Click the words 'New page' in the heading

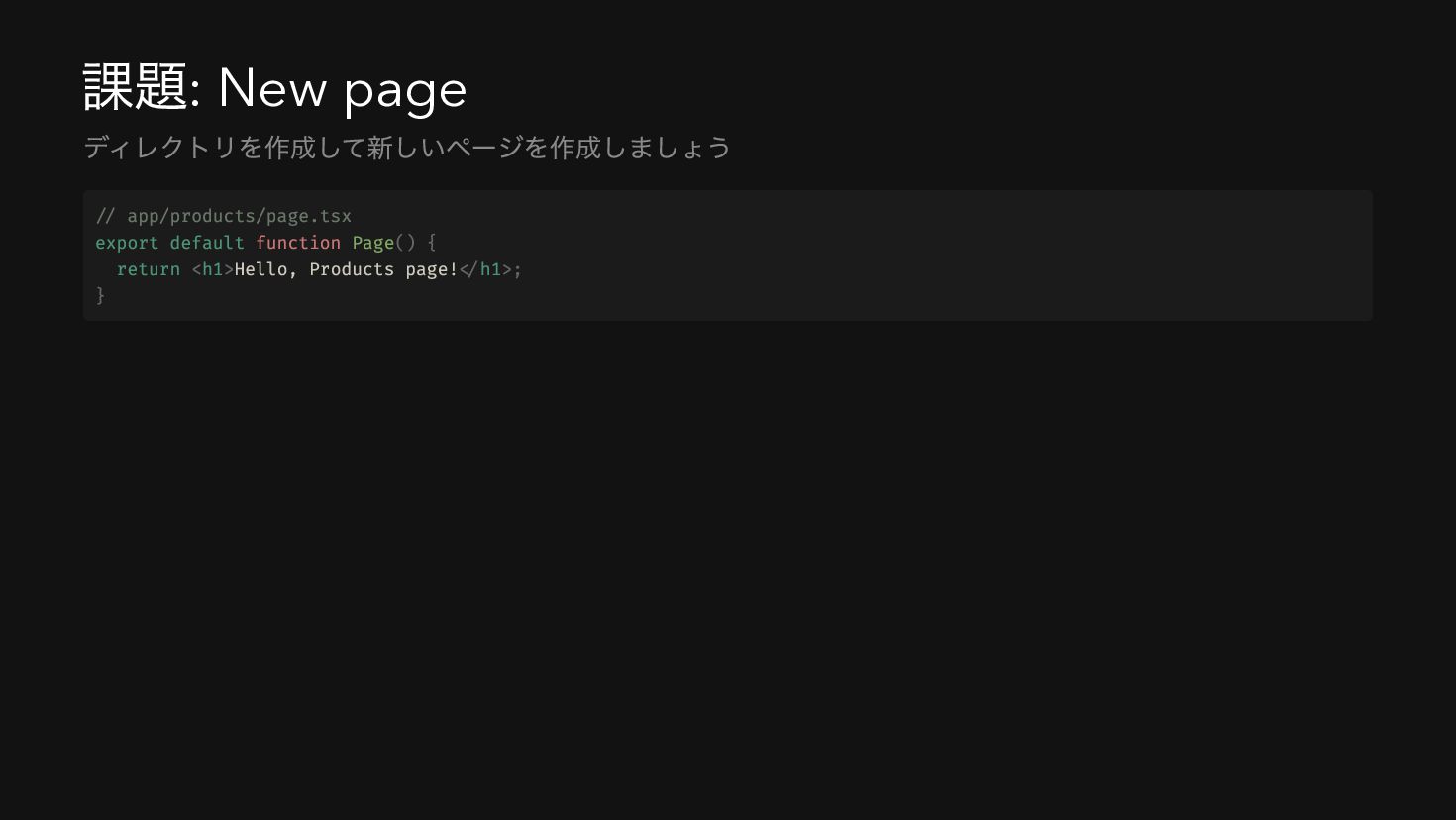[x=342, y=89]
